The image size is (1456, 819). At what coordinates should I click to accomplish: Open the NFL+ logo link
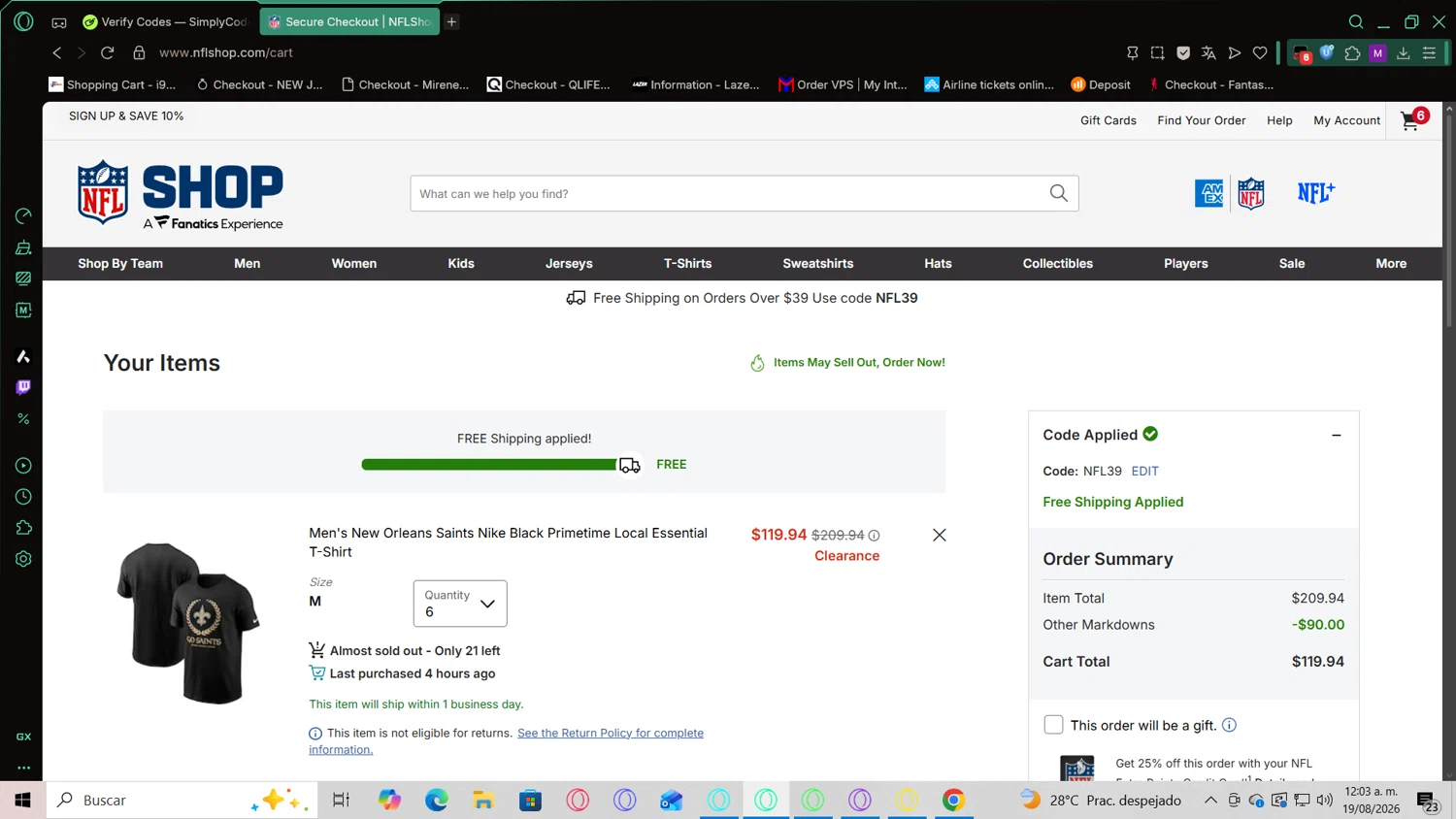(1316, 193)
